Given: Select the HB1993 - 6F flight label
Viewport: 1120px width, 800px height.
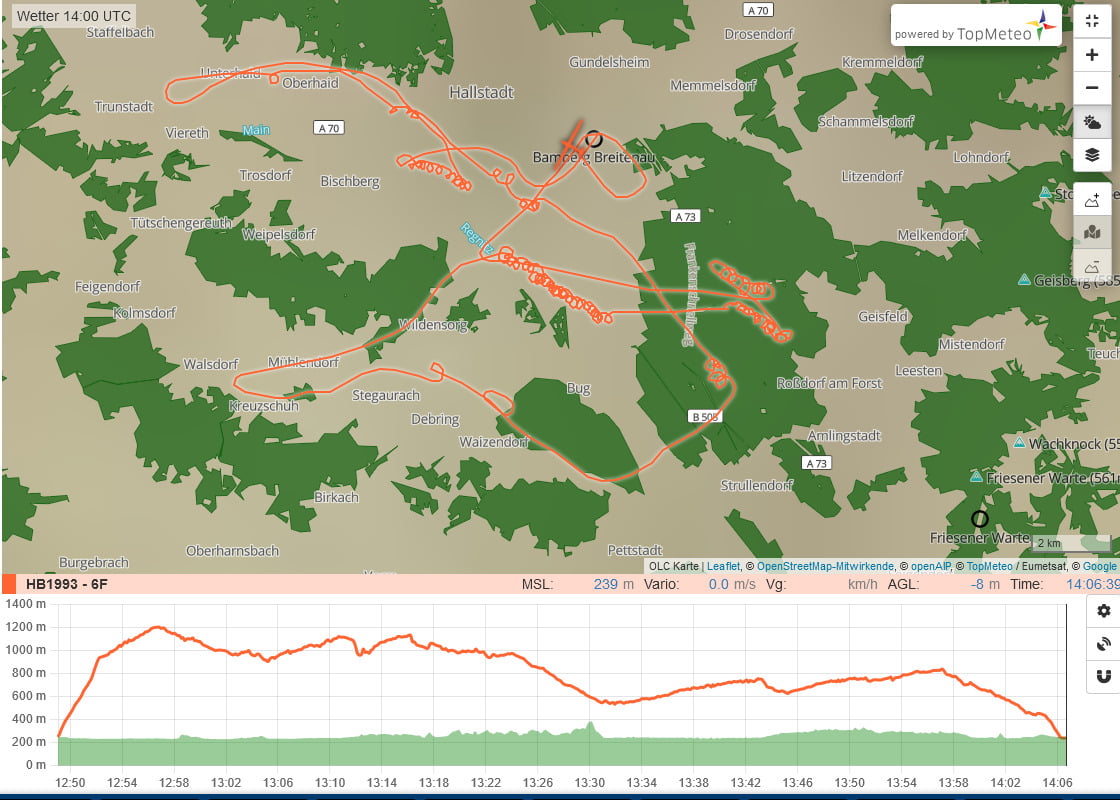Looking at the screenshot, I should click(x=66, y=584).
